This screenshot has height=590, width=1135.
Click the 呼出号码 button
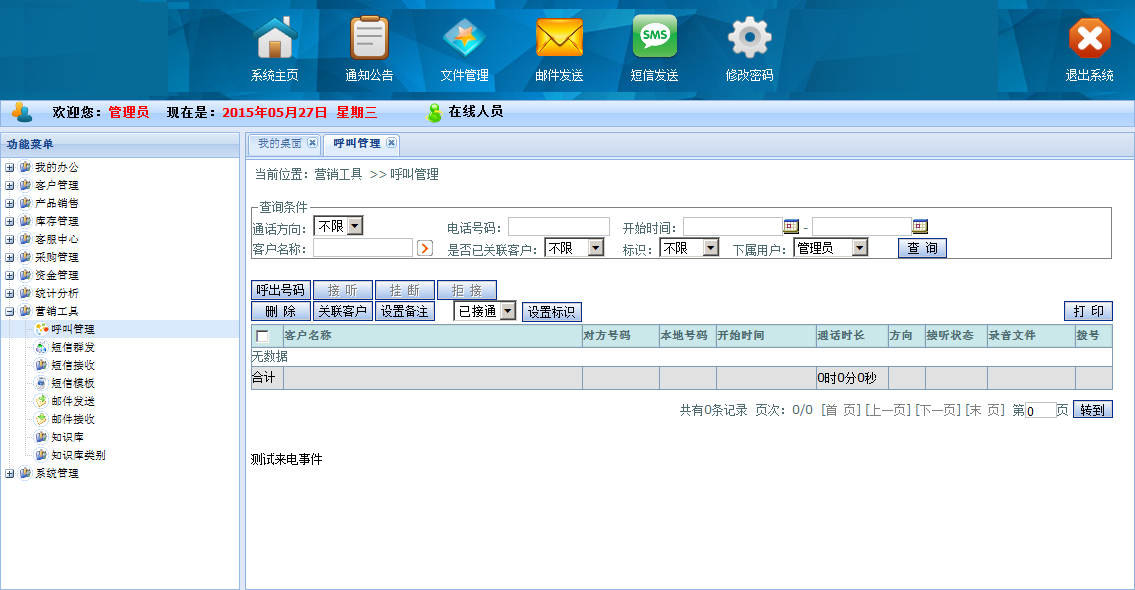coord(280,290)
